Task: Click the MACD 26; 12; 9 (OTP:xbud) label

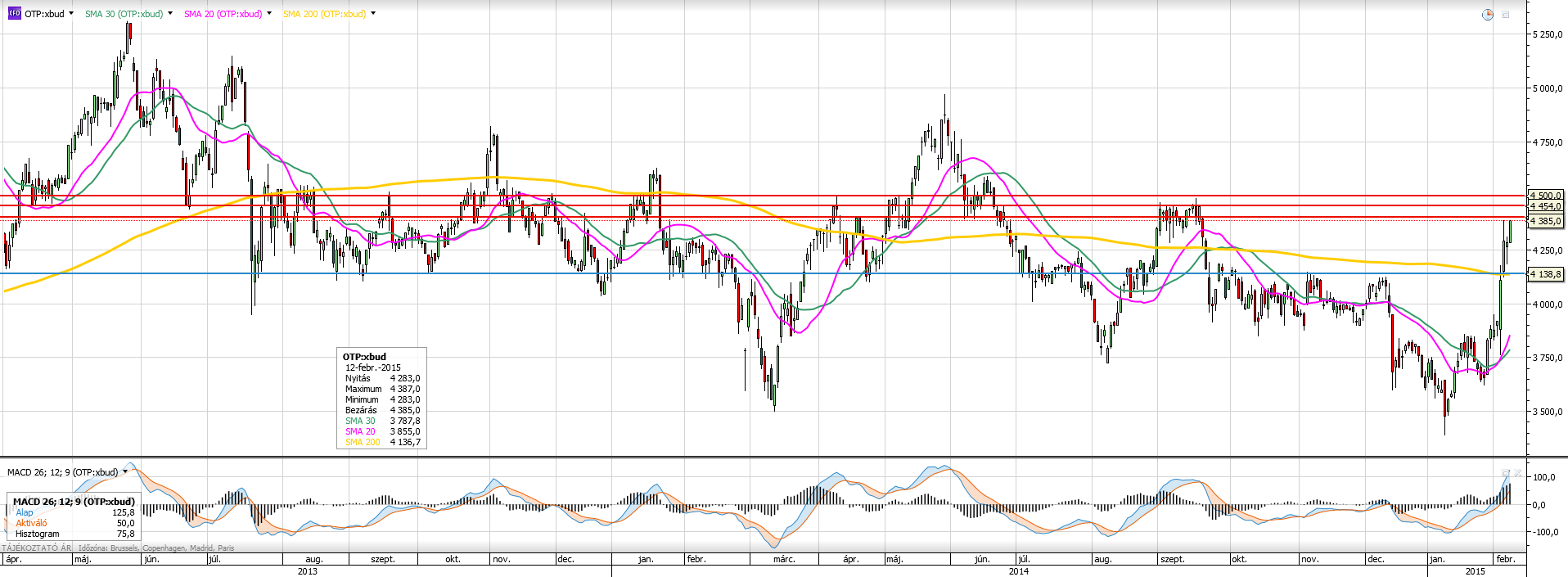Action: click(x=62, y=472)
